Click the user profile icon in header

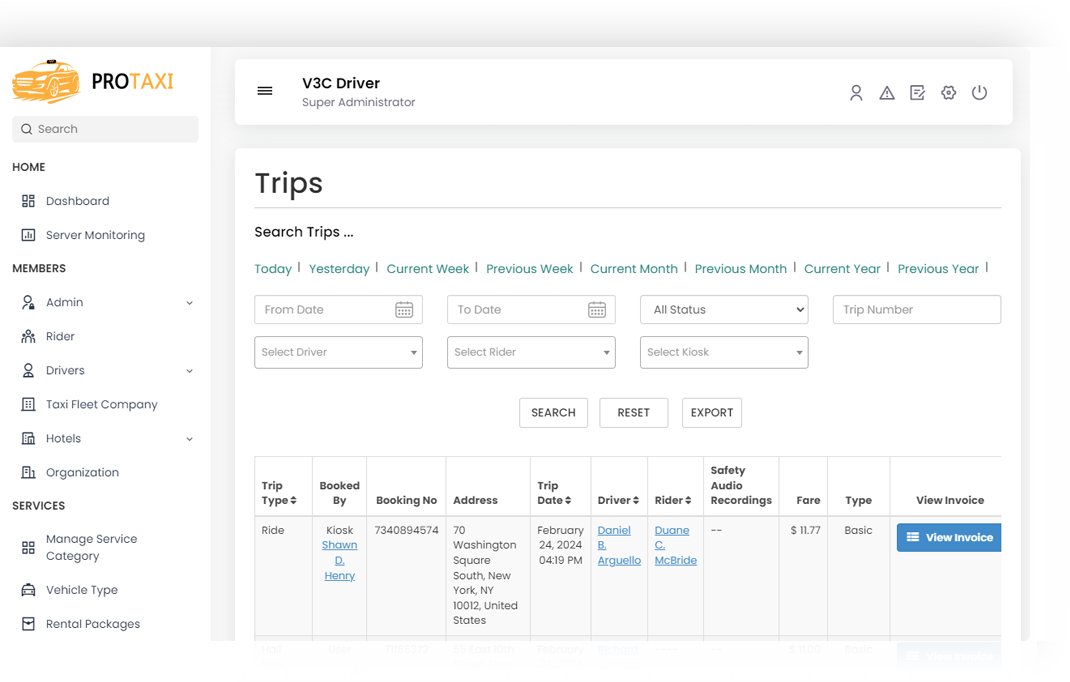click(x=856, y=92)
